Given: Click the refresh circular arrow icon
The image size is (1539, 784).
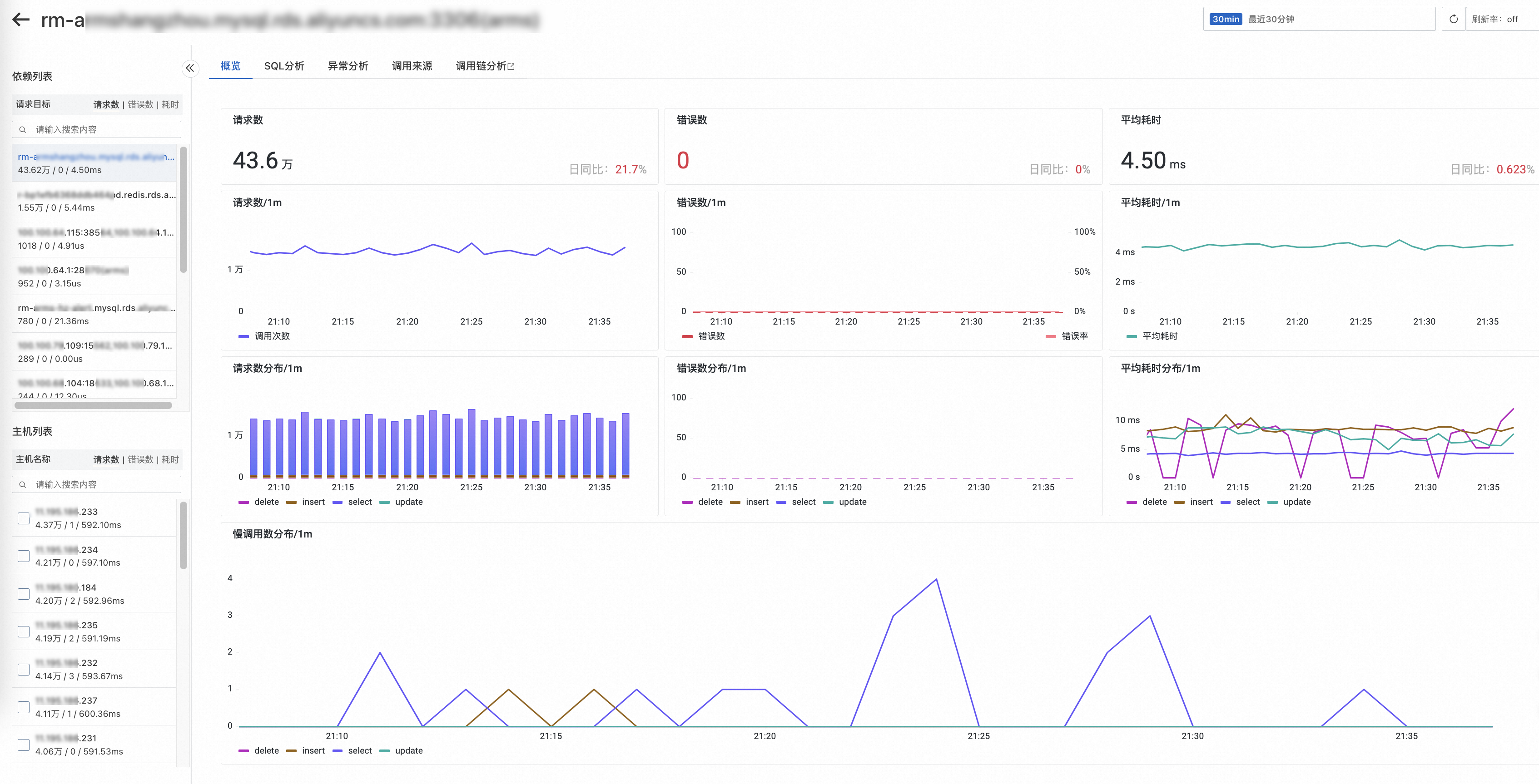Looking at the screenshot, I should (1453, 19).
